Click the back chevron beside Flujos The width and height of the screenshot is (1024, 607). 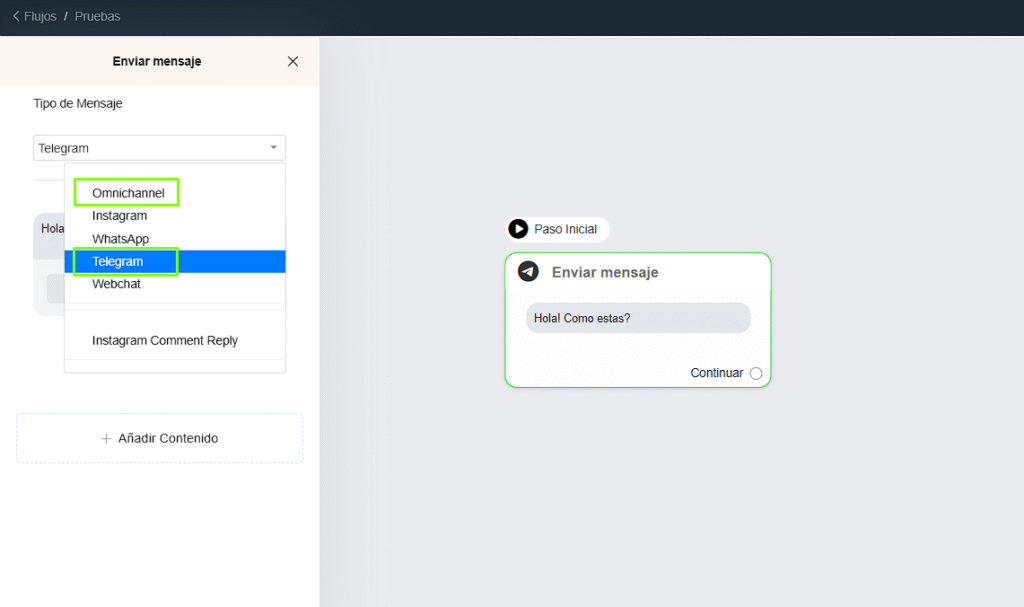tap(16, 17)
